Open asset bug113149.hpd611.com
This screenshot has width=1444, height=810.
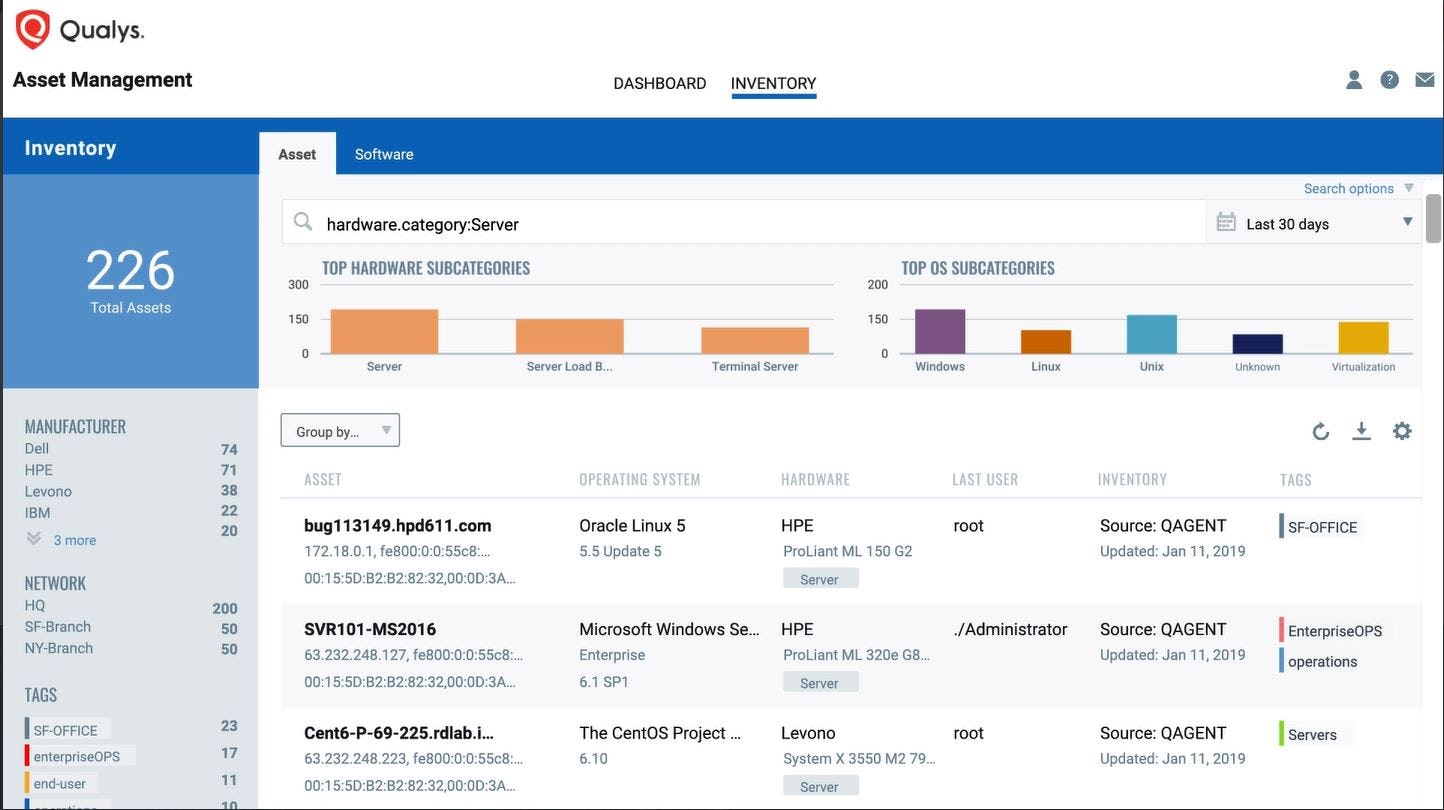coord(397,526)
